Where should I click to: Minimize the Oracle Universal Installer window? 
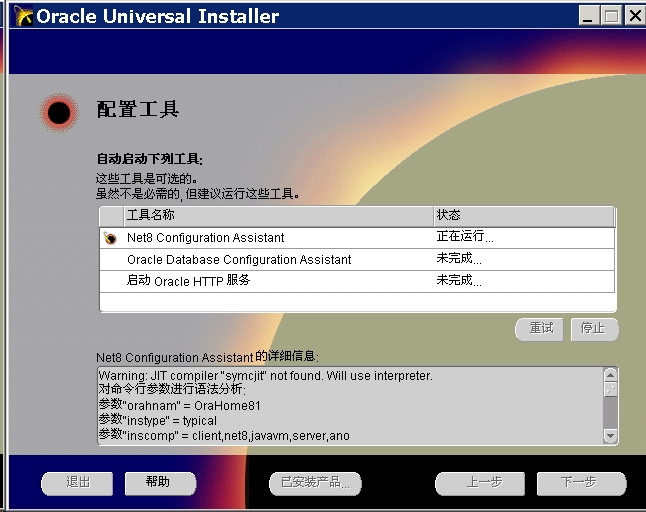point(589,16)
